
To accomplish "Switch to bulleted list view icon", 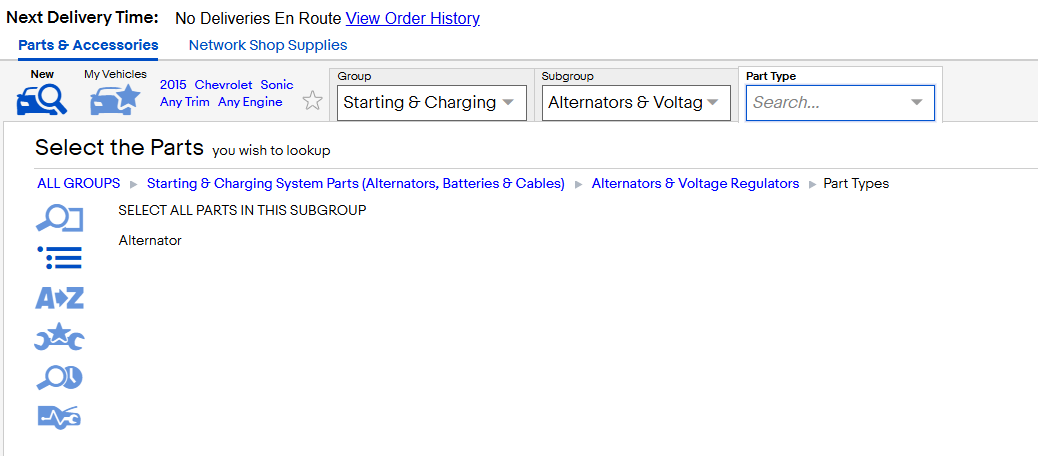I will [x=60, y=258].
